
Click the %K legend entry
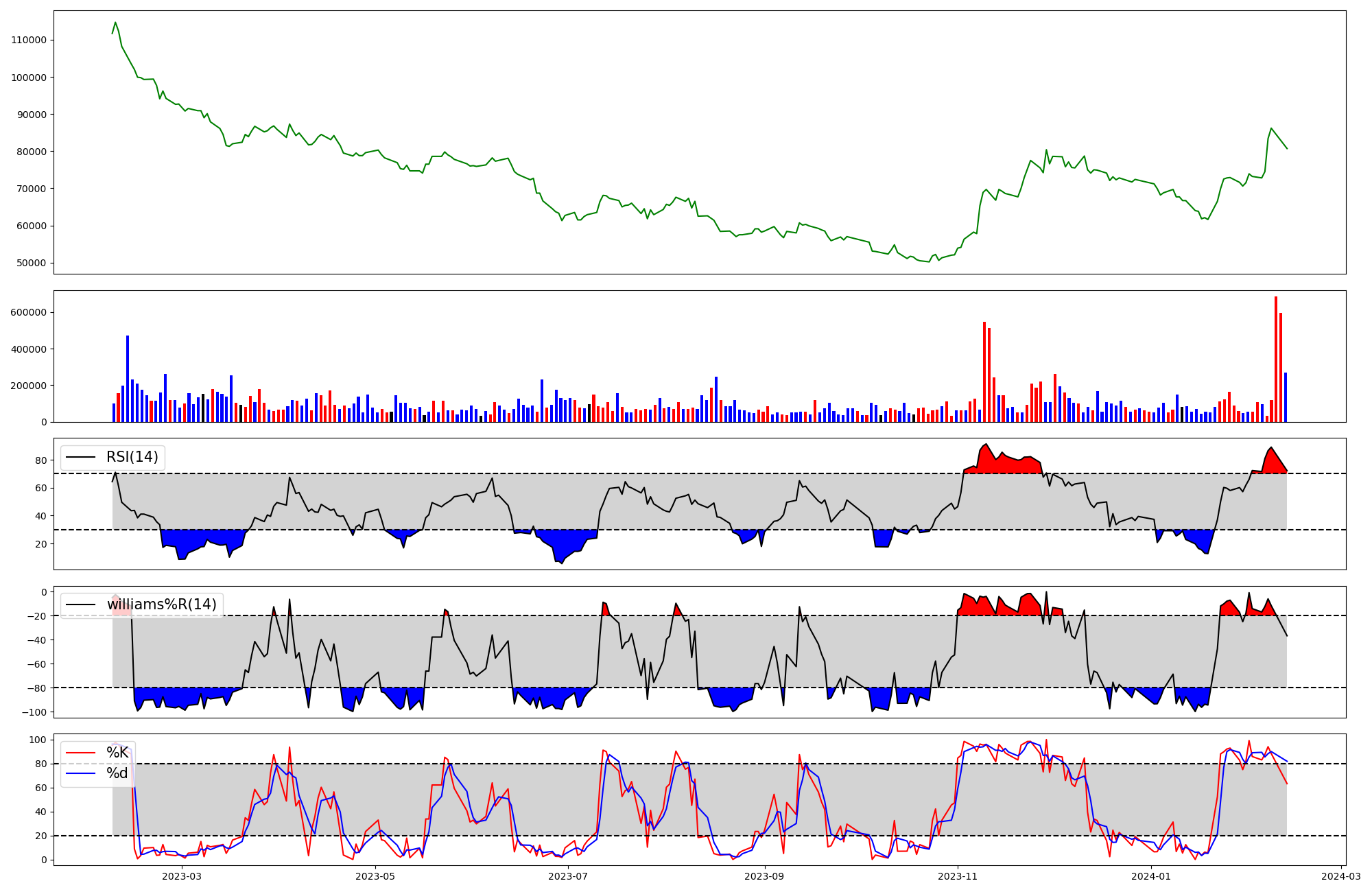tap(117, 753)
